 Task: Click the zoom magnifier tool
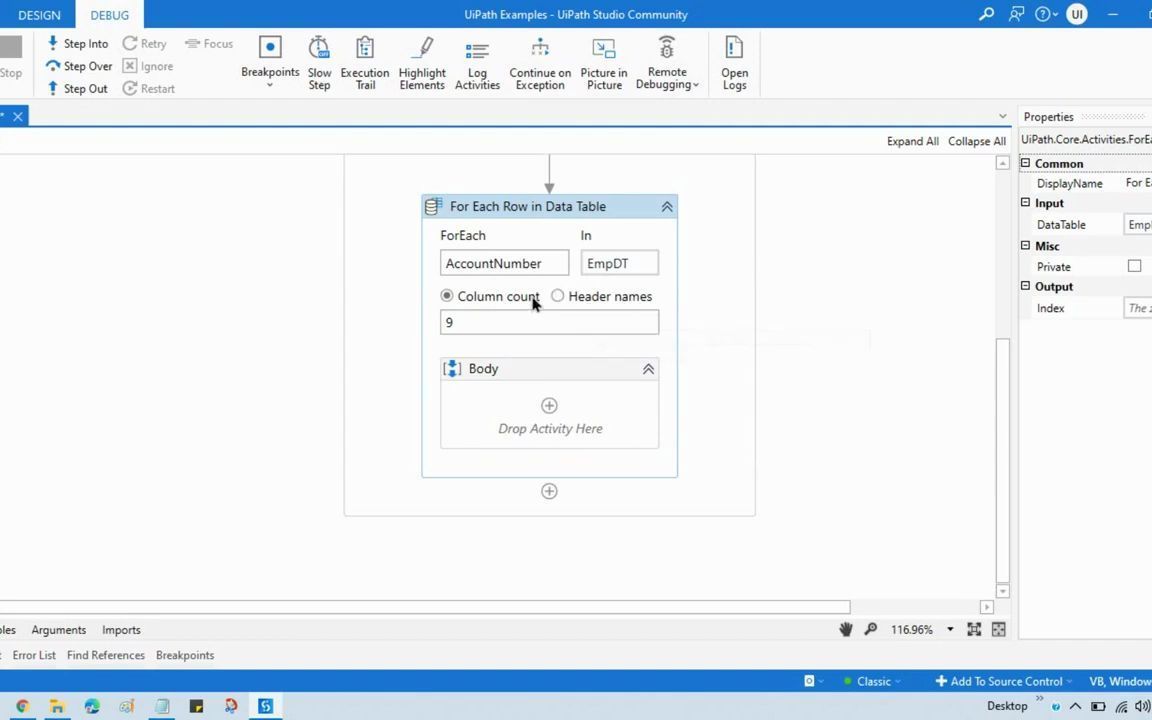click(x=871, y=629)
